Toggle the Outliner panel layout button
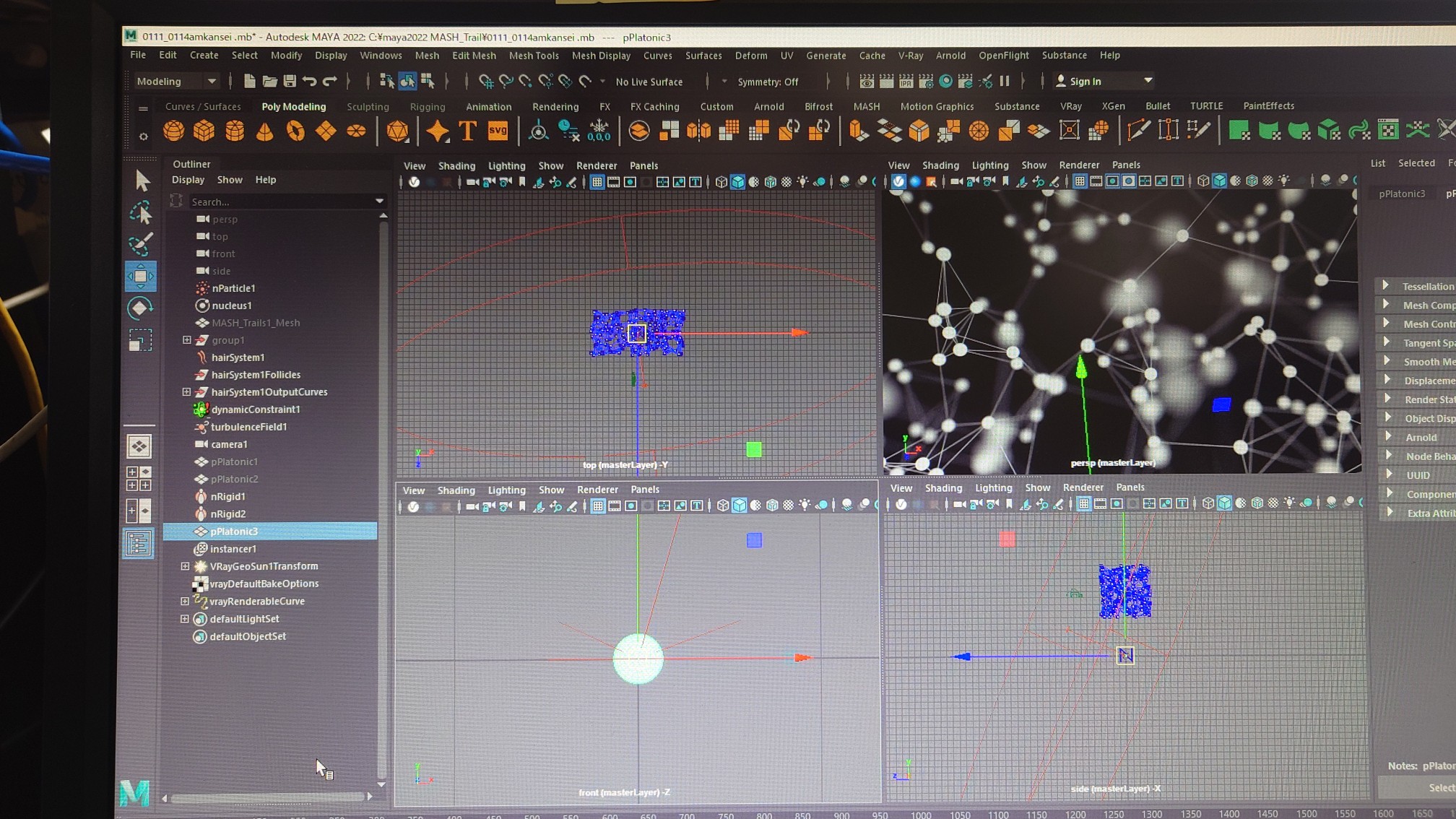 point(139,543)
